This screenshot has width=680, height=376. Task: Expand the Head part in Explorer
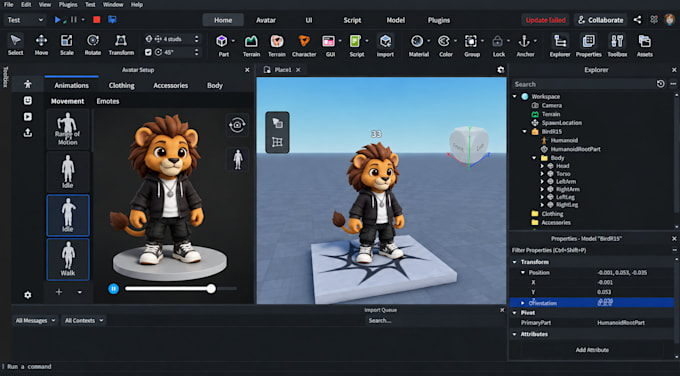coord(542,166)
